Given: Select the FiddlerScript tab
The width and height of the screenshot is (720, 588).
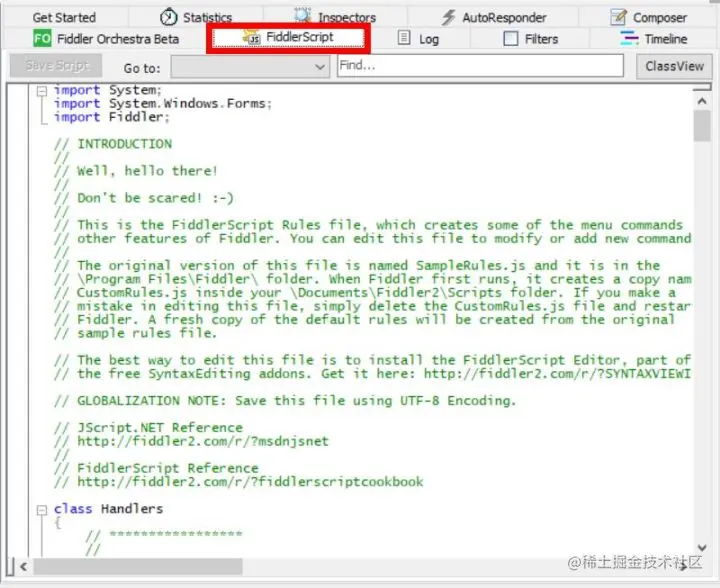Looking at the screenshot, I should [x=288, y=38].
